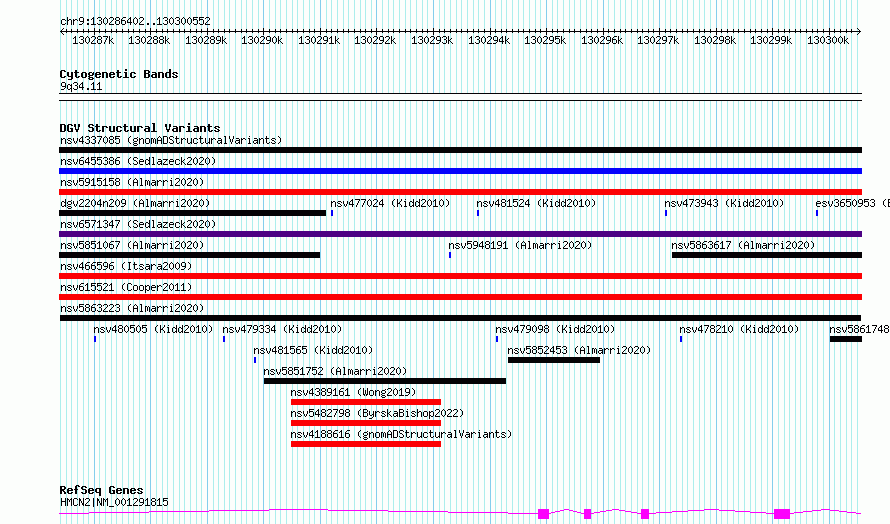Click the nsv5948191 Almarri2020 label
Screen dimensions: 890x524
520,245
